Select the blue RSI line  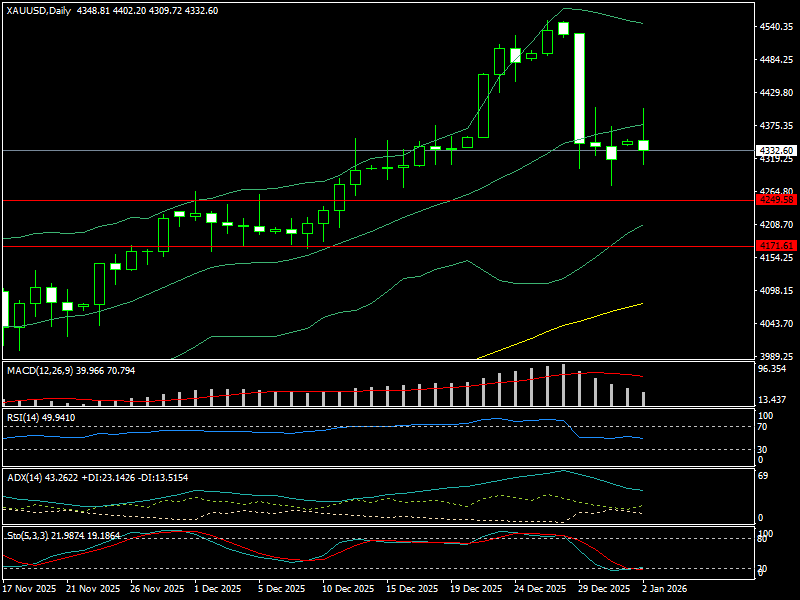(300, 431)
